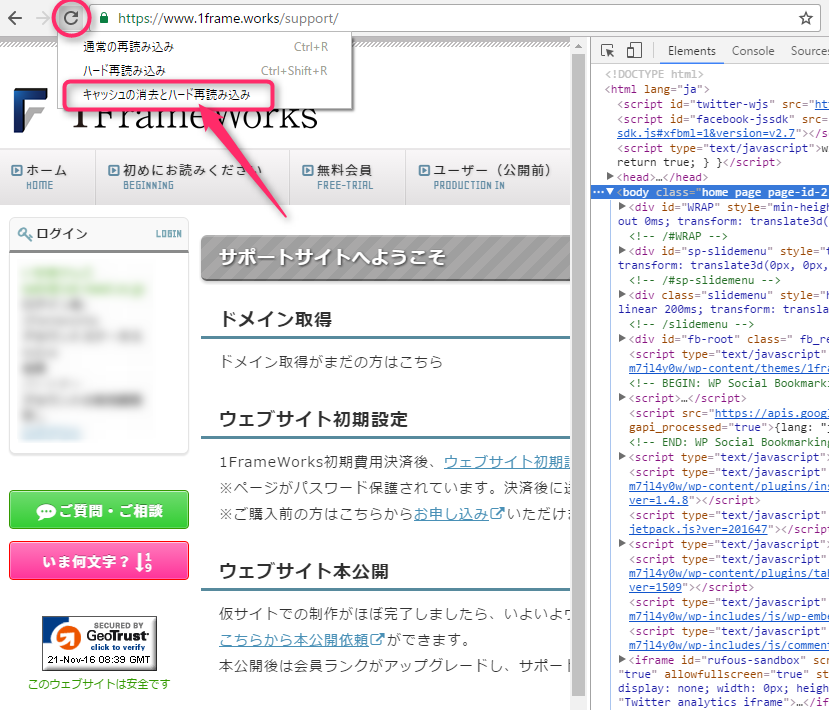Open the 初めにお読みください navigation item
This screenshot has height=710, width=829.
(192, 177)
